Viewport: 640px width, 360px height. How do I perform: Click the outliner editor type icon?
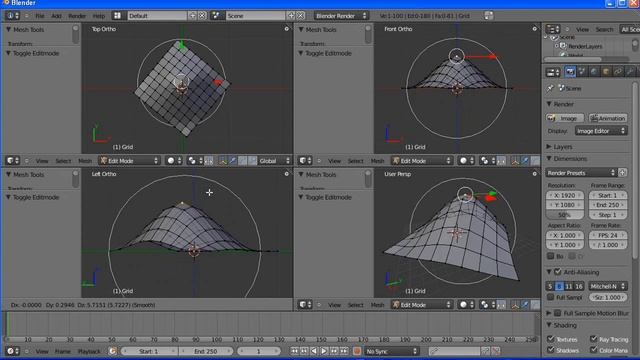tap(553, 29)
